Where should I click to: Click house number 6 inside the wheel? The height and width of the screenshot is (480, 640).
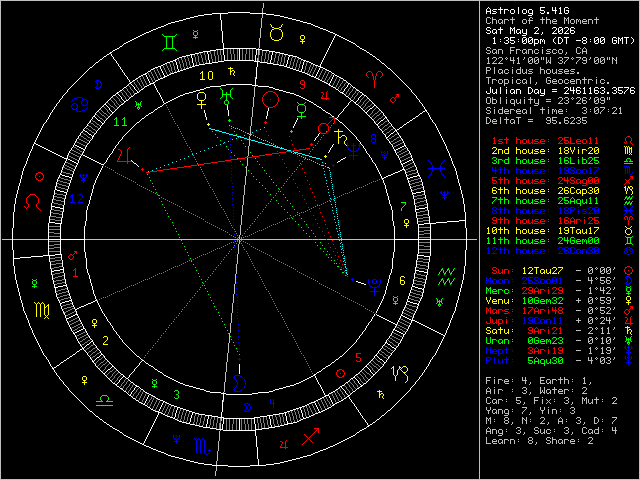coord(402,280)
